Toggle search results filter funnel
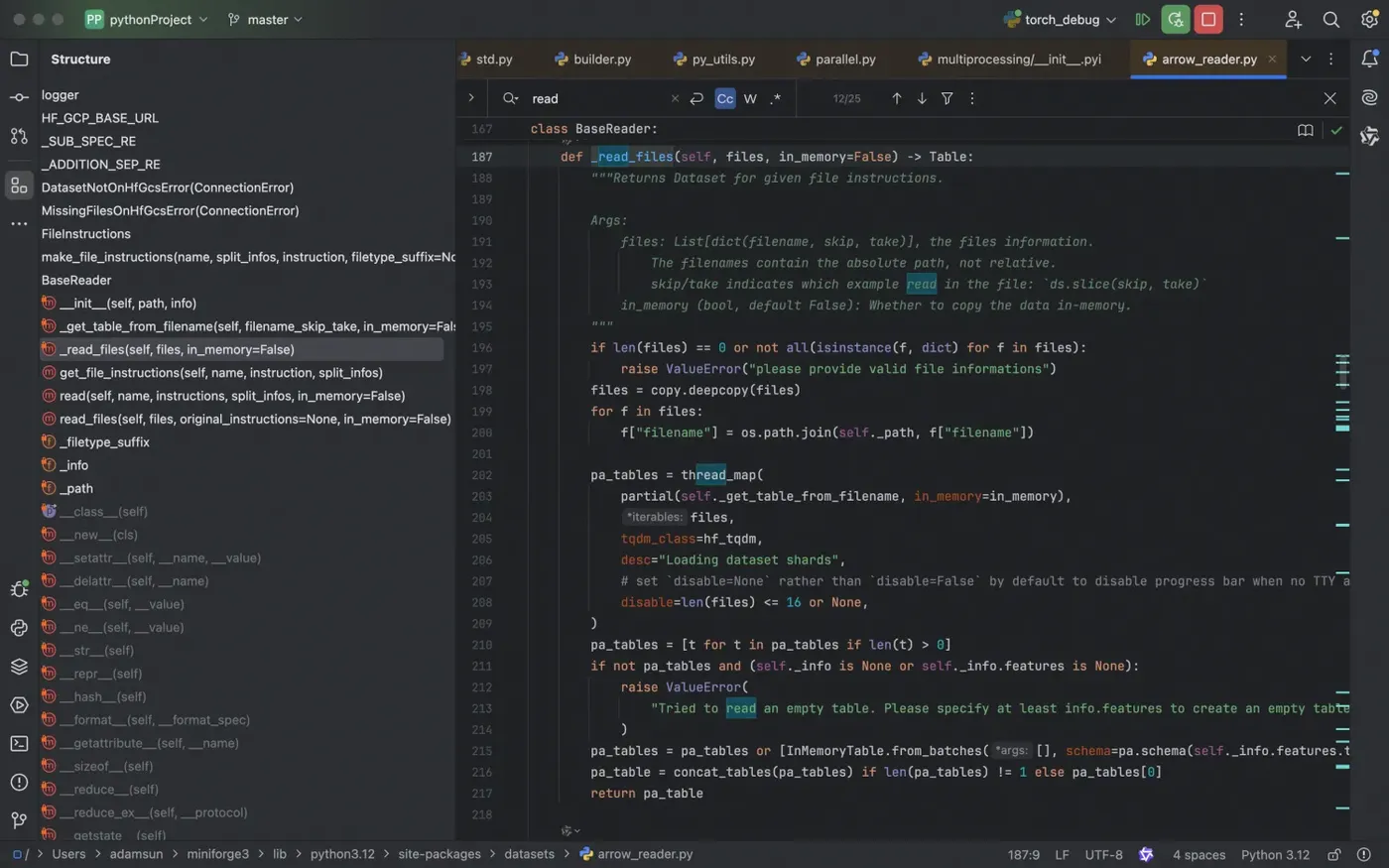The image size is (1389, 868). [947, 98]
